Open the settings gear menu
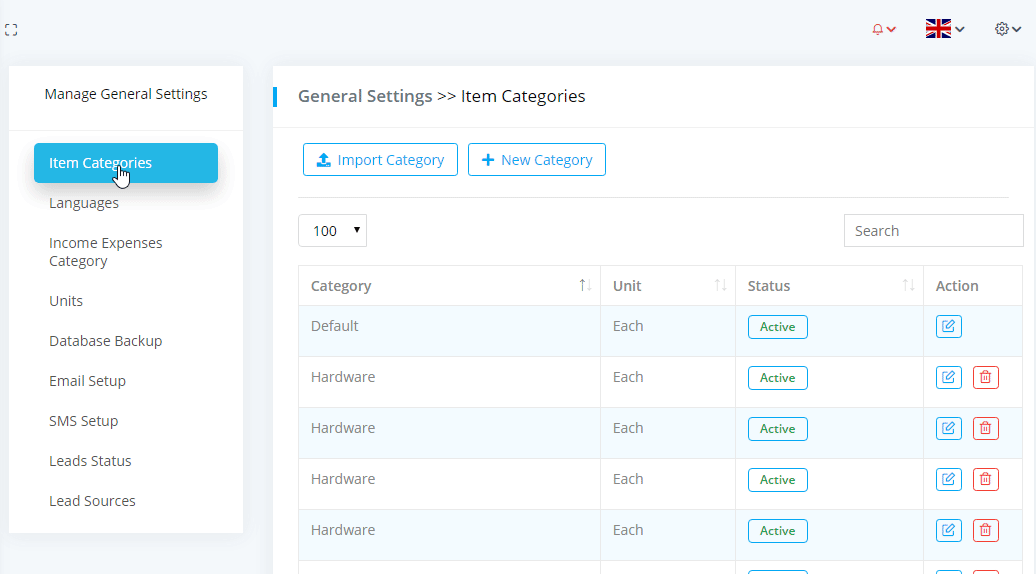The height and width of the screenshot is (574, 1036). click(x=1007, y=29)
